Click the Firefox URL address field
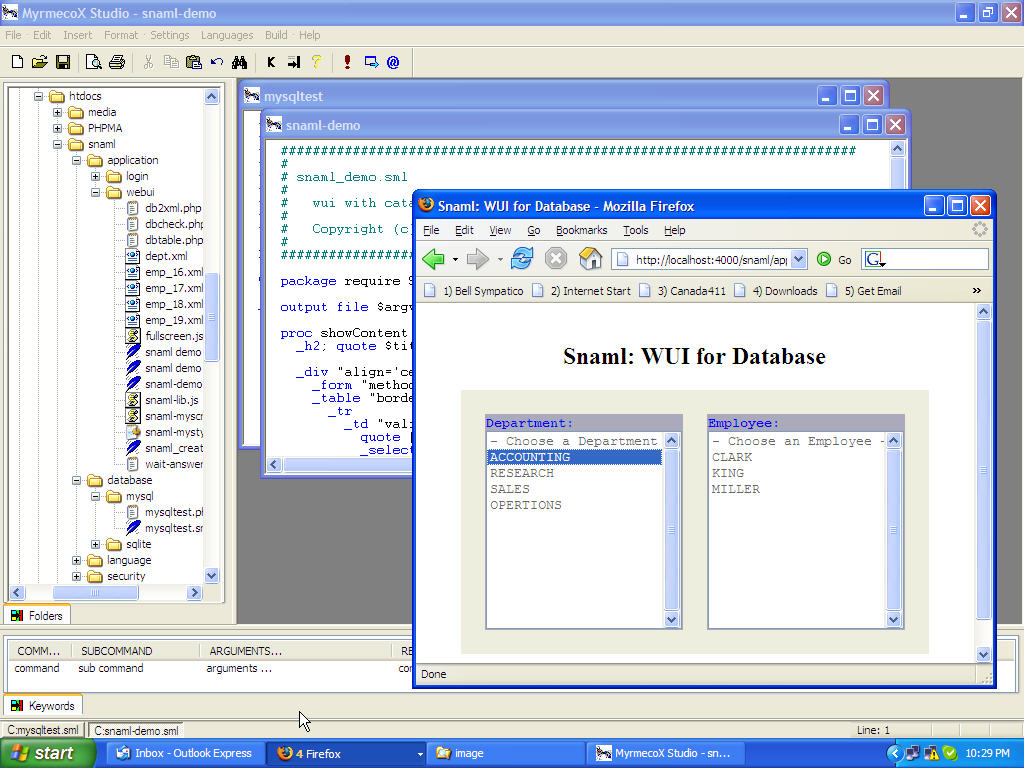The image size is (1024, 768). pyautogui.click(x=711, y=259)
